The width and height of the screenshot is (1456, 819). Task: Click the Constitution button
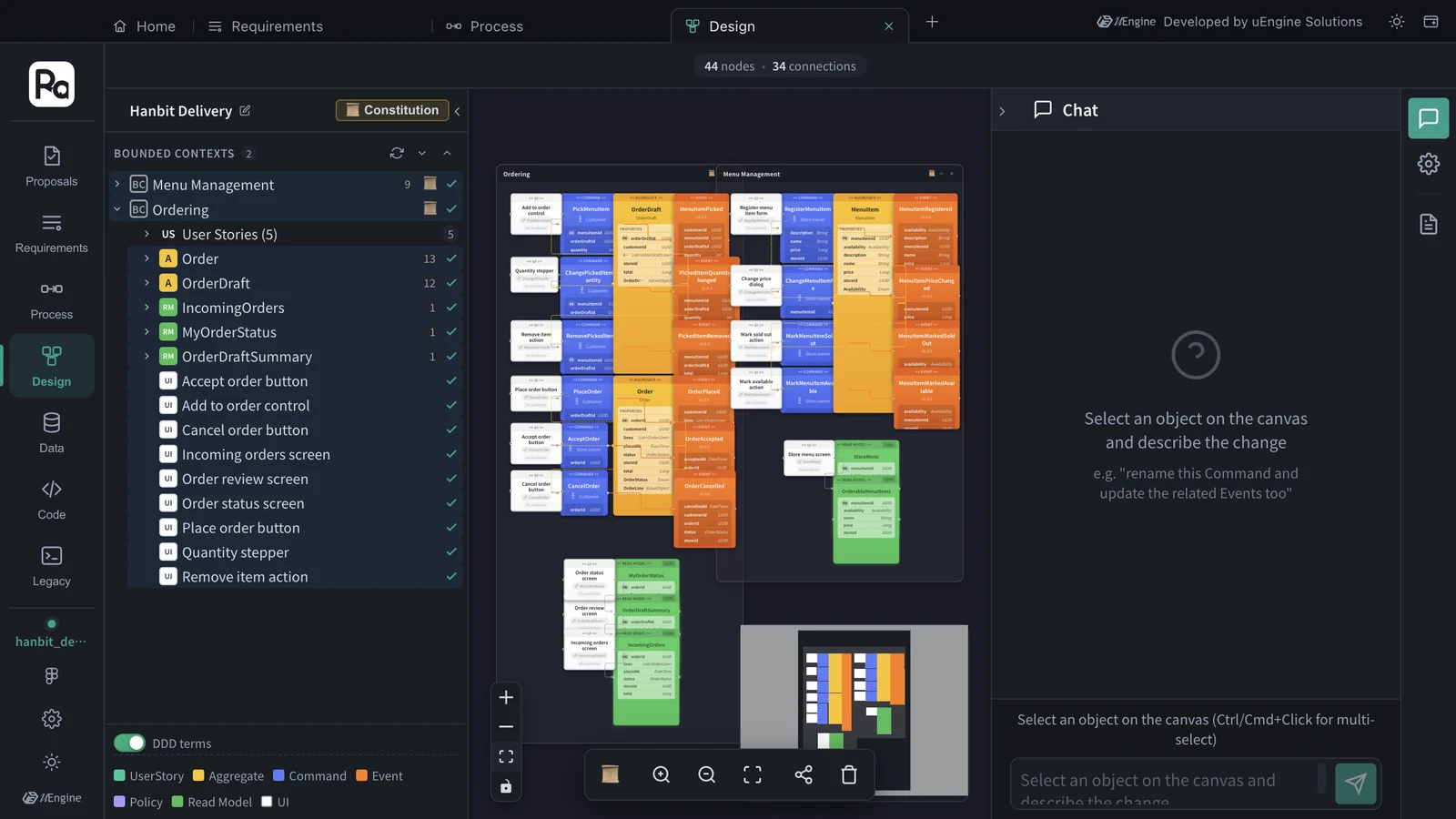click(x=392, y=110)
